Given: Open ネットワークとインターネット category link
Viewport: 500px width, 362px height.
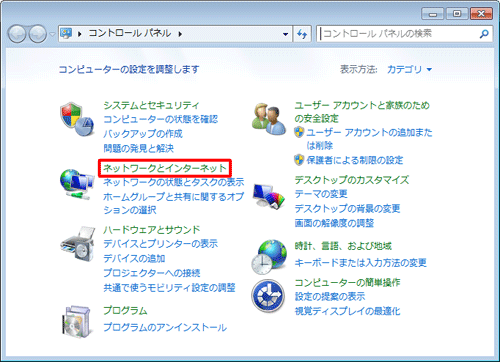Looking at the screenshot, I should (165, 168).
